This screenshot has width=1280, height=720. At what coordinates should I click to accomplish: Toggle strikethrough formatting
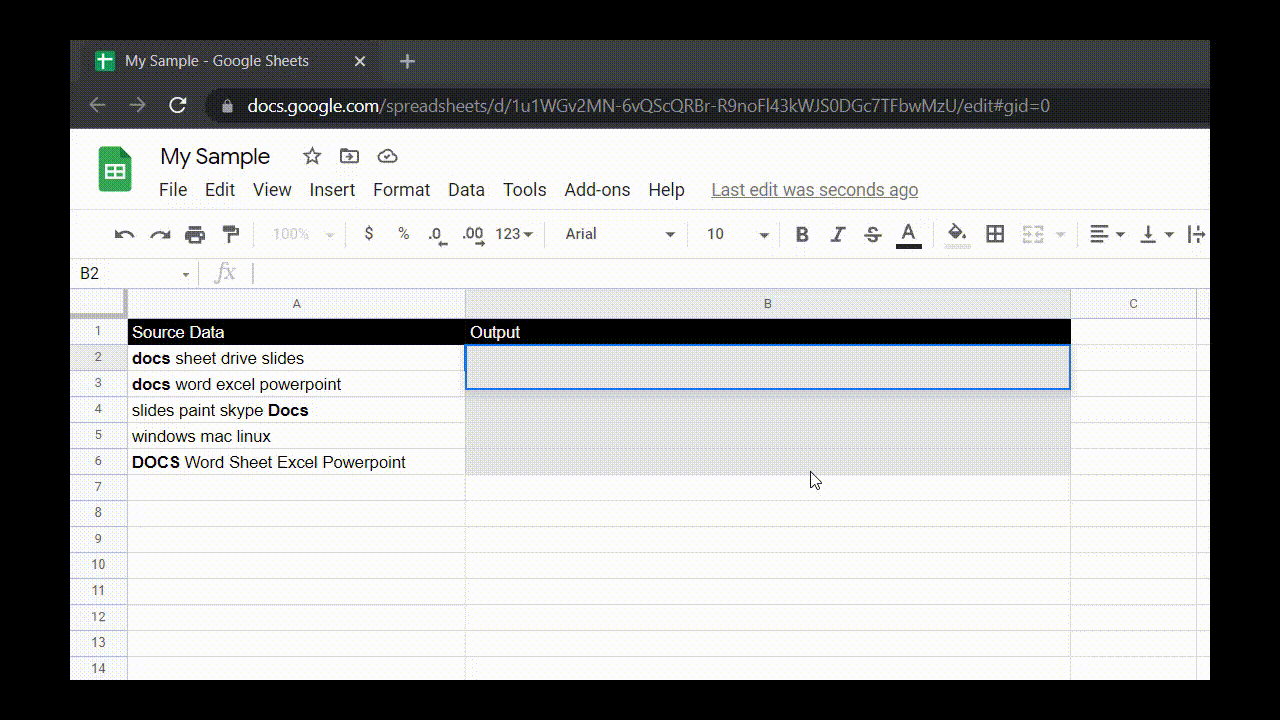pos(872,234)
